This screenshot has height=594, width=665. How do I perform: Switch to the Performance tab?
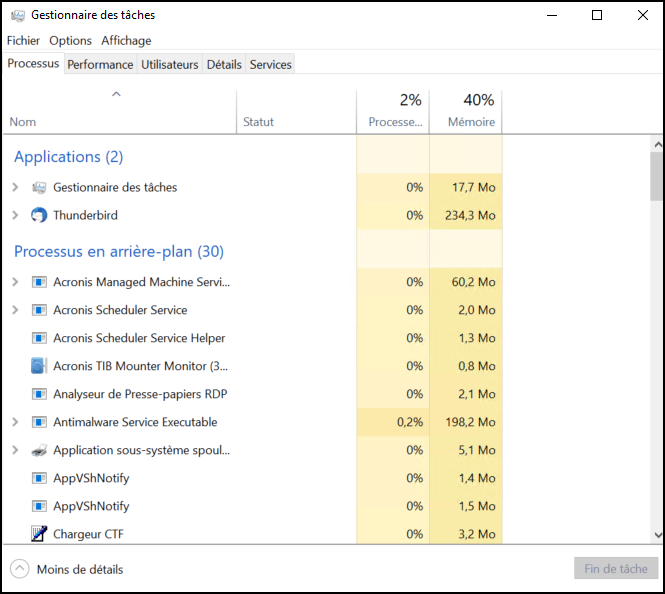click(x=101, y=64)
